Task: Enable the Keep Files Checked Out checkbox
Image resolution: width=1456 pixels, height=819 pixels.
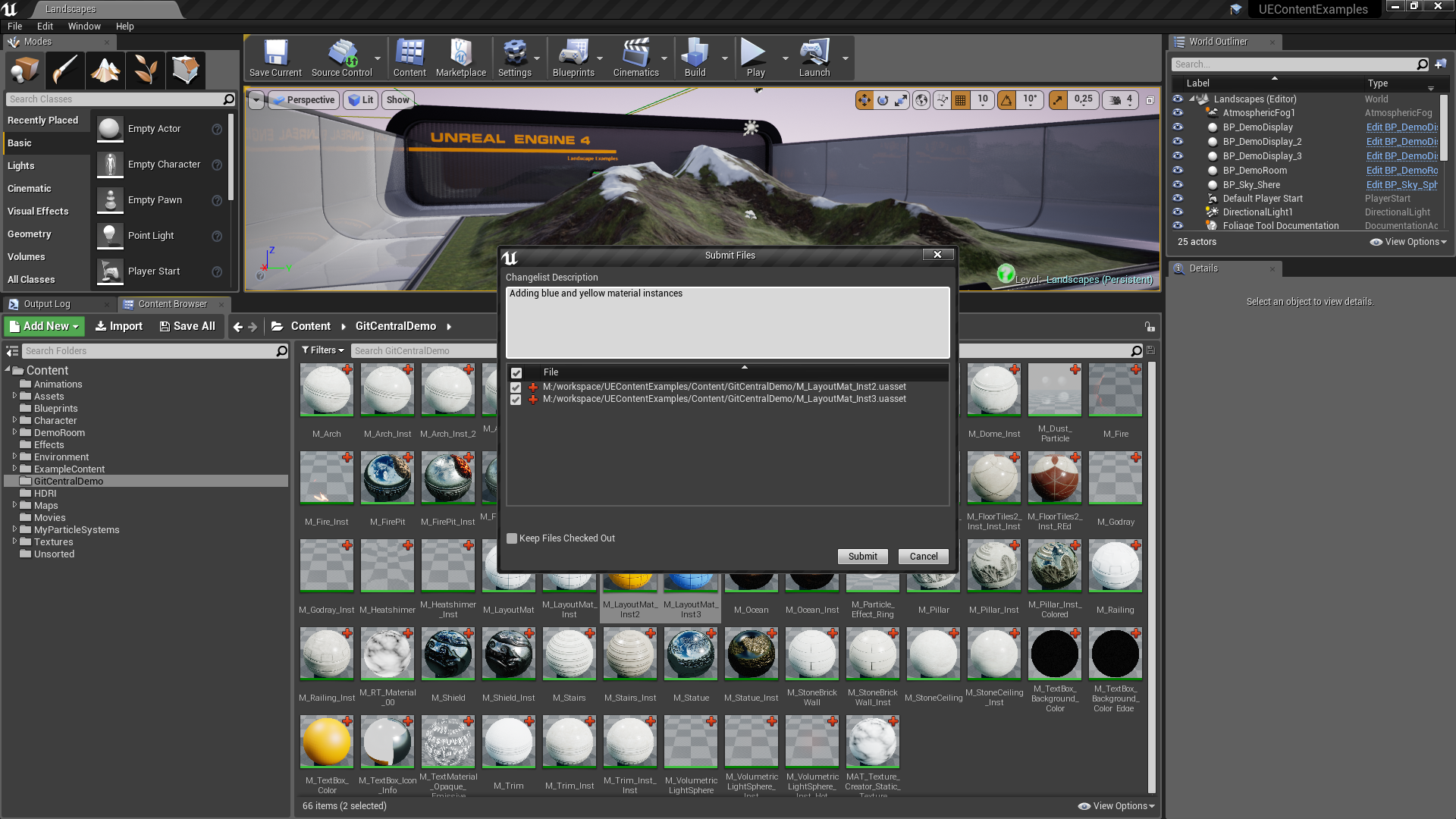Action: [x=512, y=538]
